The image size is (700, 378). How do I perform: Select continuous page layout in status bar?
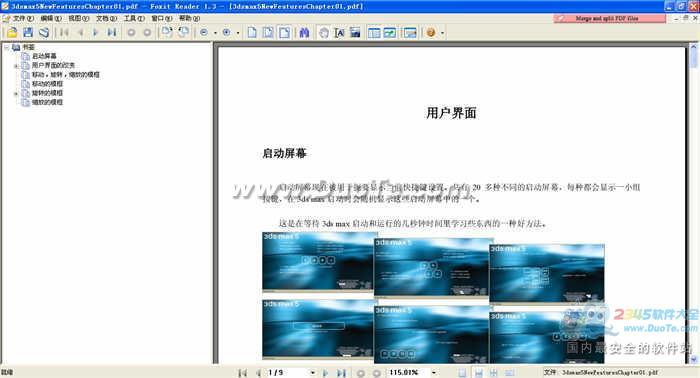(x=478, y=373)
